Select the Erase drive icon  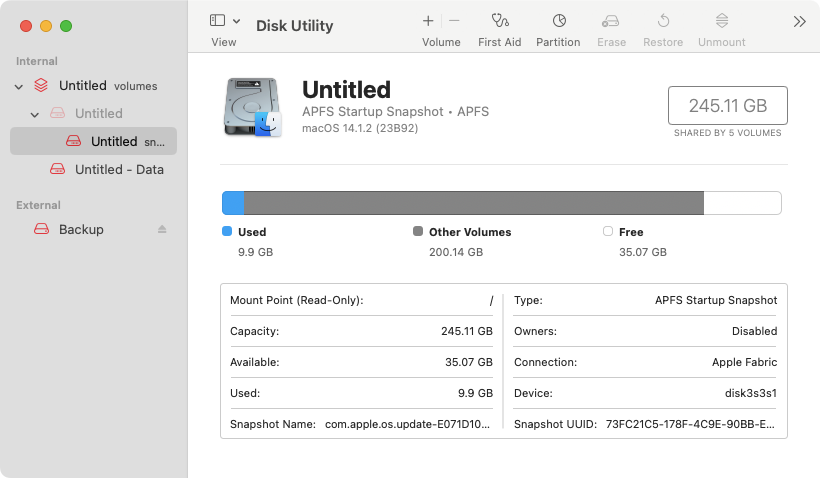(610, 21)
